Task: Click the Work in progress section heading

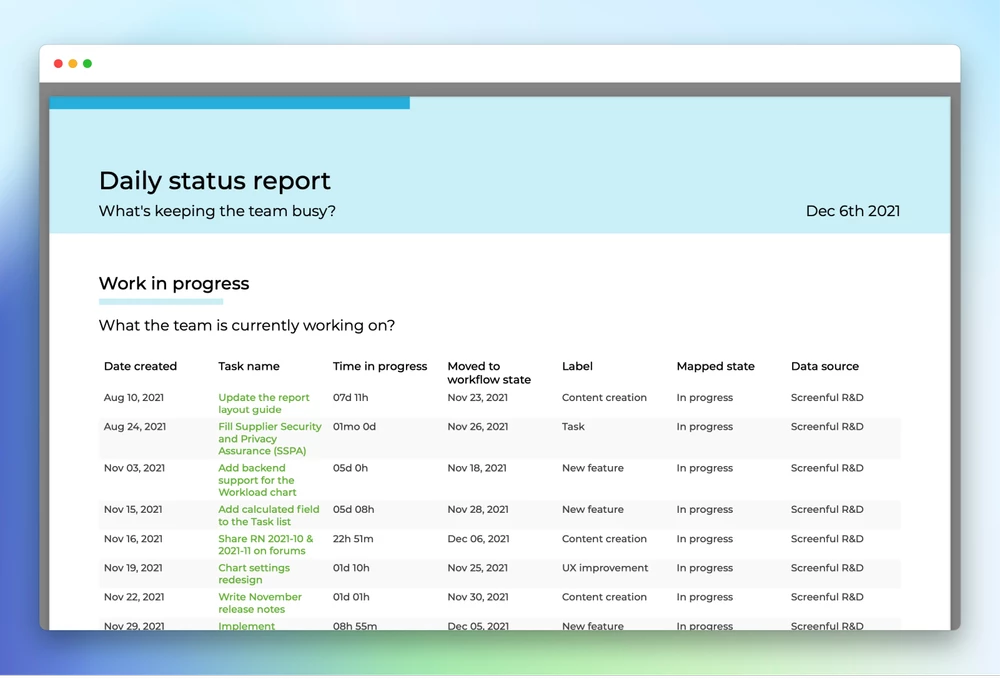Action: (x=174, y=283)
